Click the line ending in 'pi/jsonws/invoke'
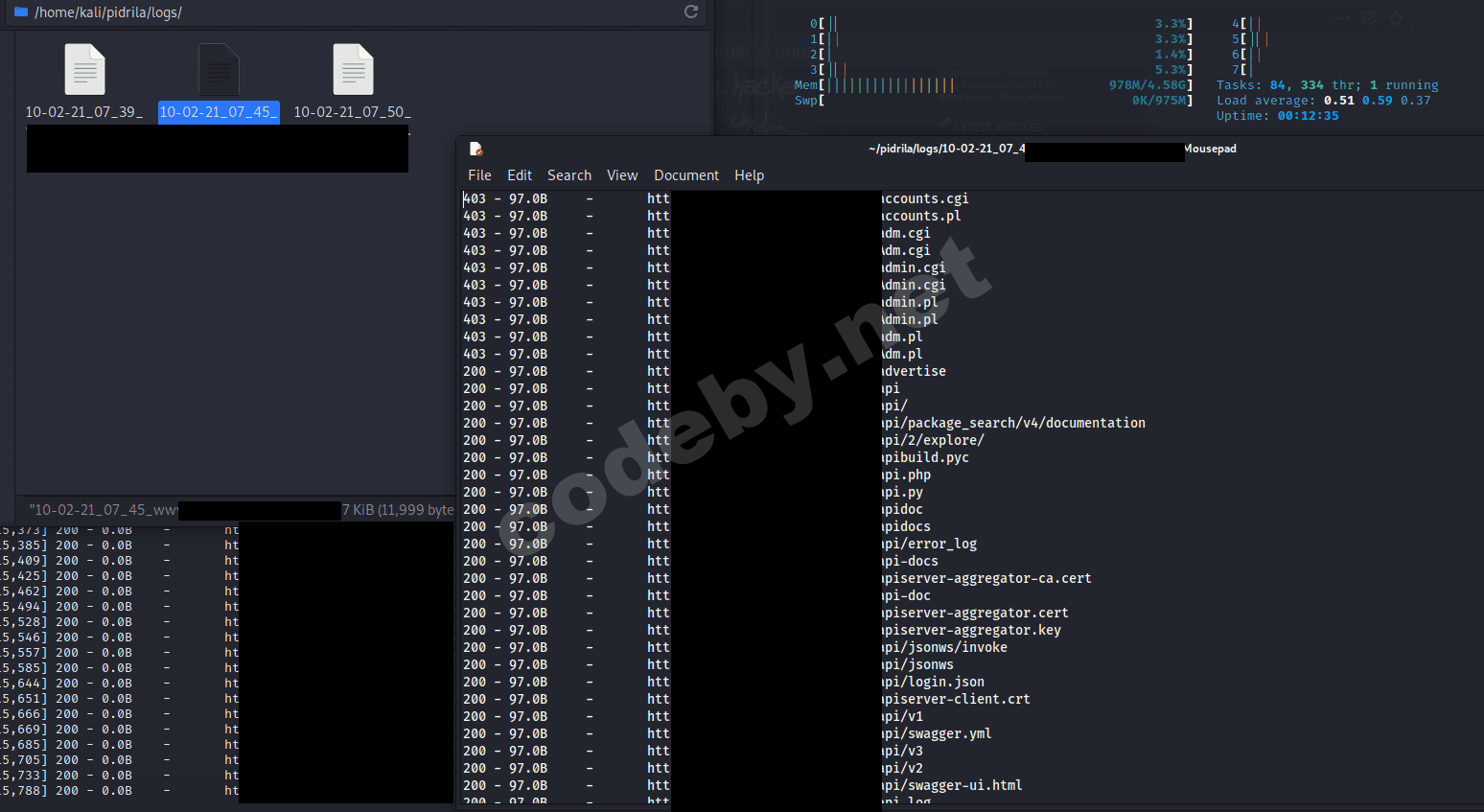1484x812 pixels. (x=734, y=647)
